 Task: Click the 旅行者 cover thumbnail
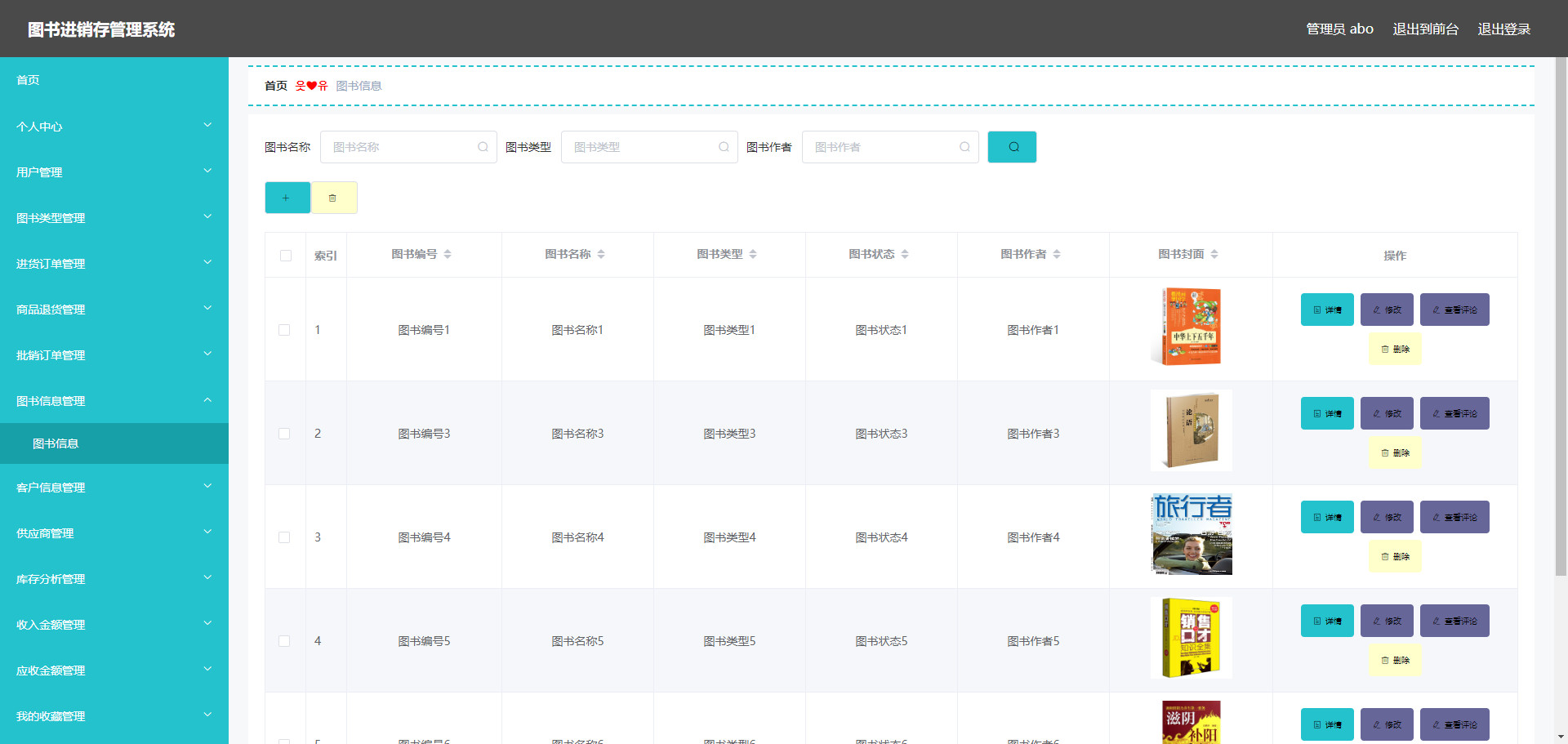click(1191, 534)
